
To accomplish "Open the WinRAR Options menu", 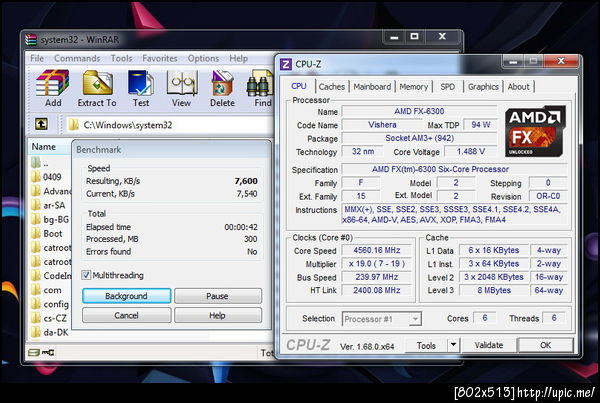I will point(203,59).
